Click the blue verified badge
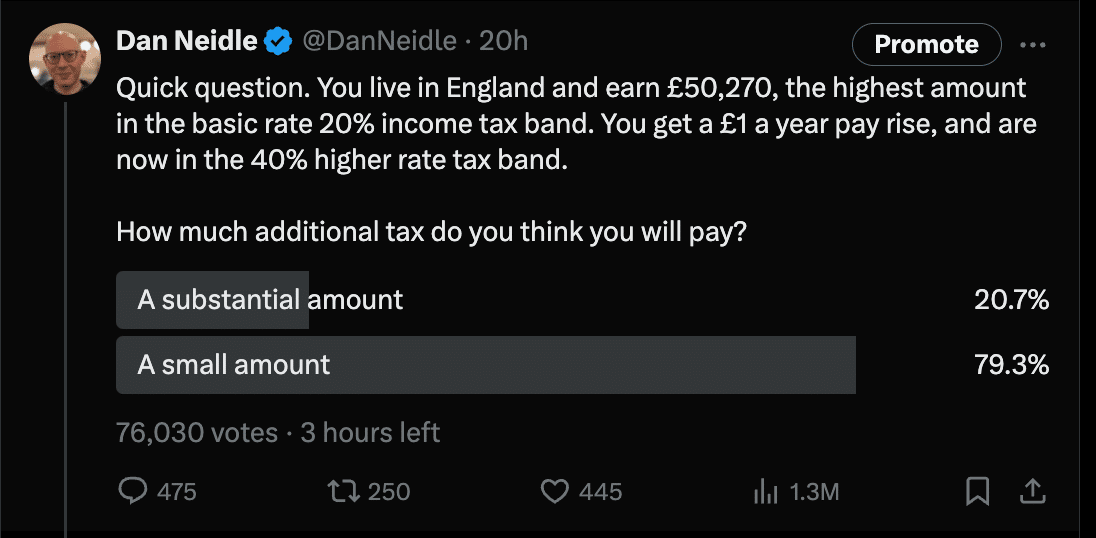Screen dimensions: 1096x538 click(277, 42)
